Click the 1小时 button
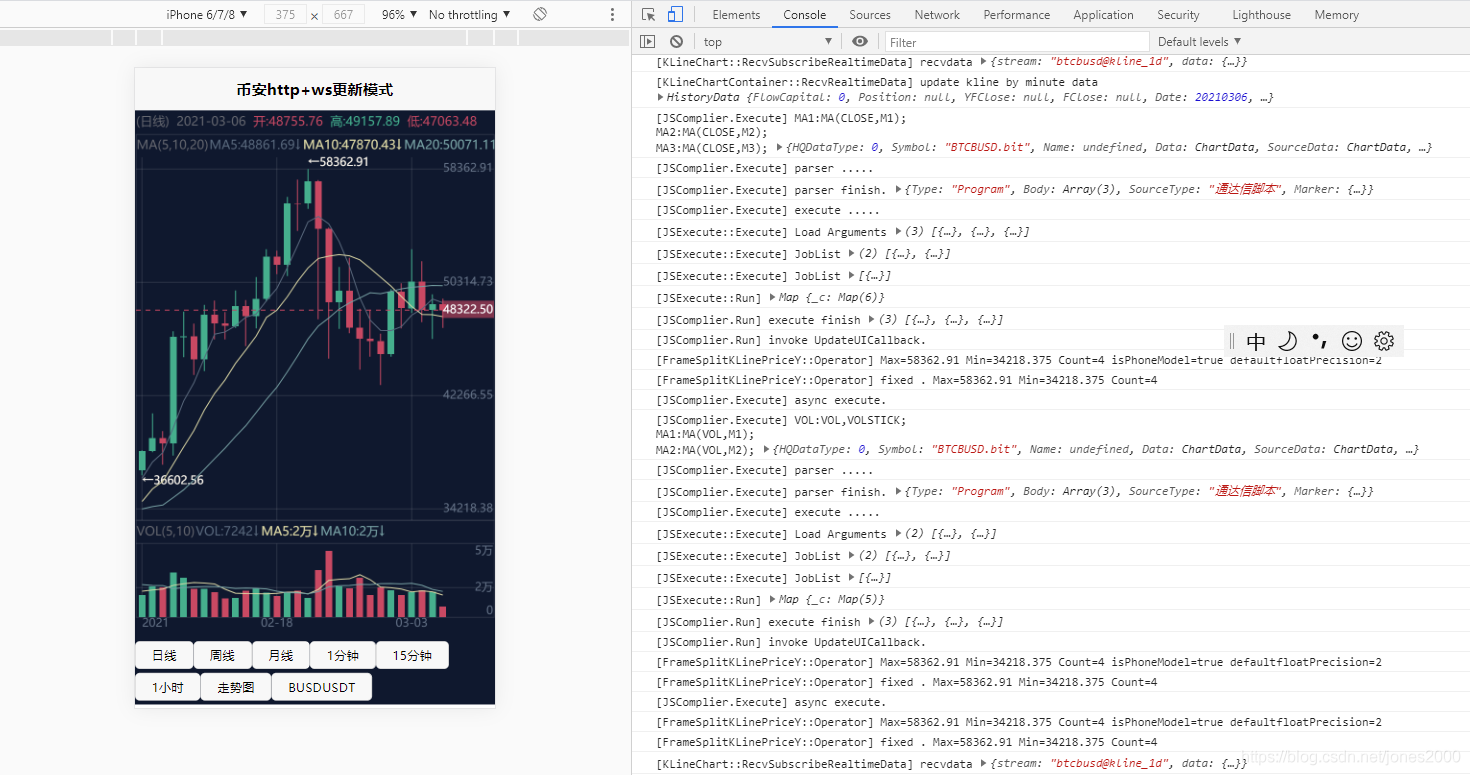This screenshot has height=775, width=1470. 168,687
